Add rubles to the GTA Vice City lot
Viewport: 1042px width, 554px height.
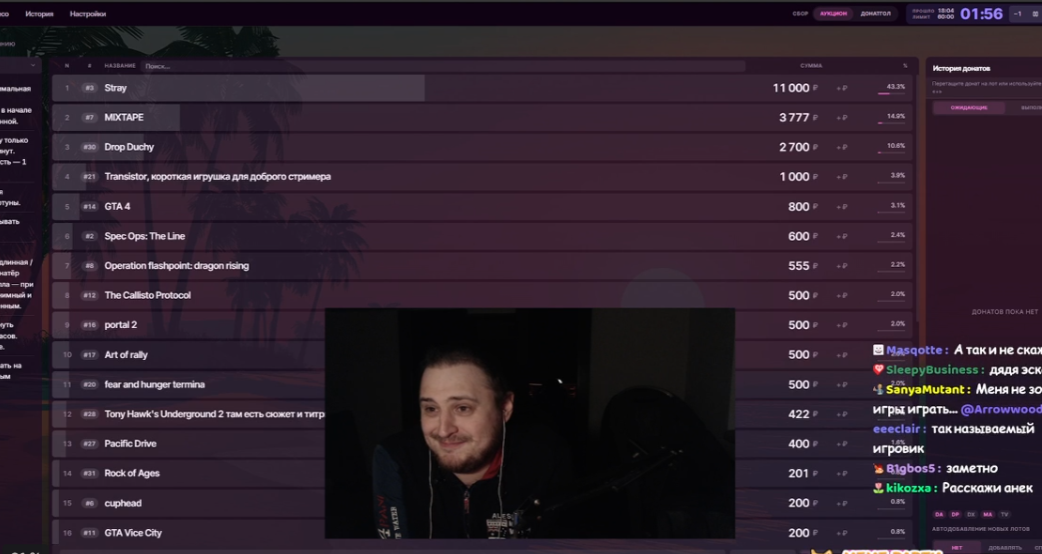pyautogui.click(x=842, y=533)
